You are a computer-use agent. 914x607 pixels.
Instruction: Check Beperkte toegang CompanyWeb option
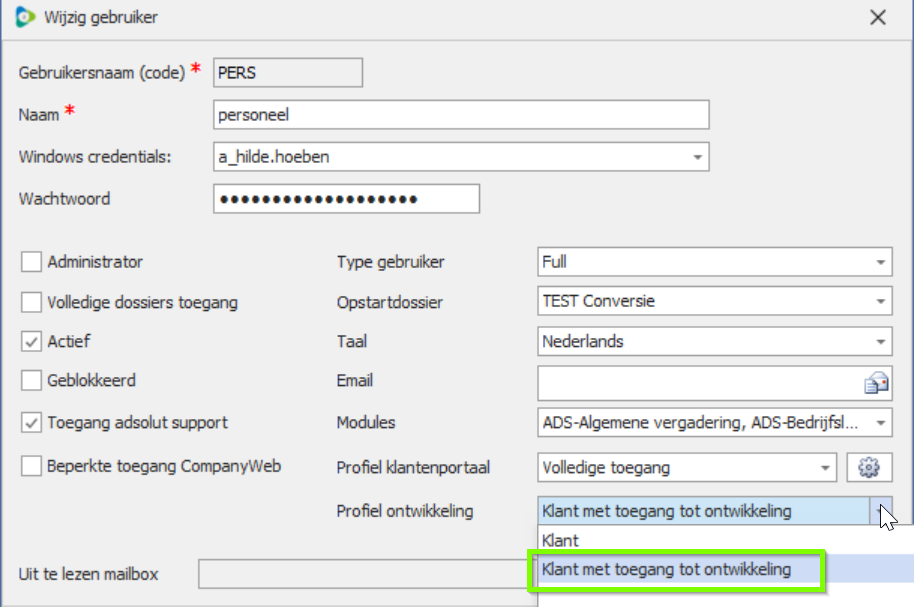(x=32, y=465)
